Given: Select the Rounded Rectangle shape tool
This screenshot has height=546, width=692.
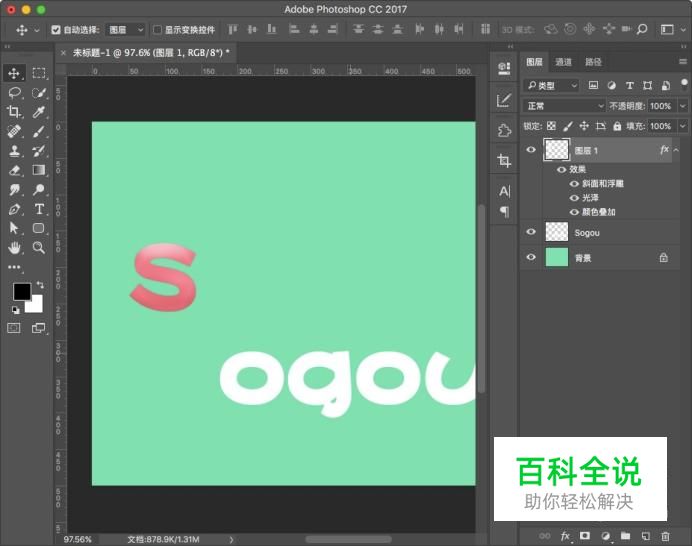Looking at the screenshot, I should coord(39,228).
